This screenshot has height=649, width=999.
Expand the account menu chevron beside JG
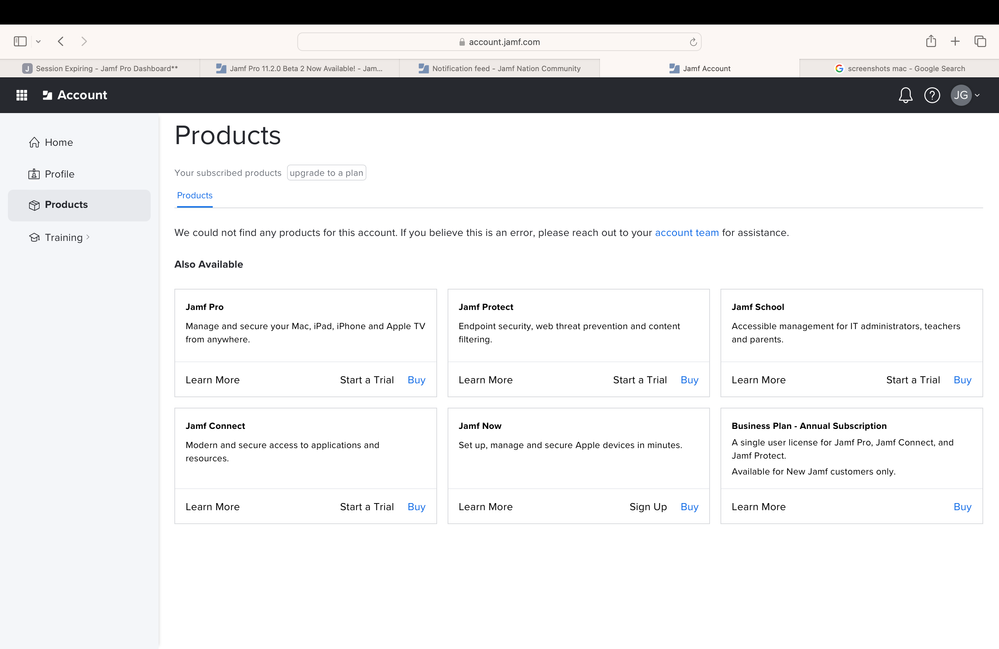[977, 96]
